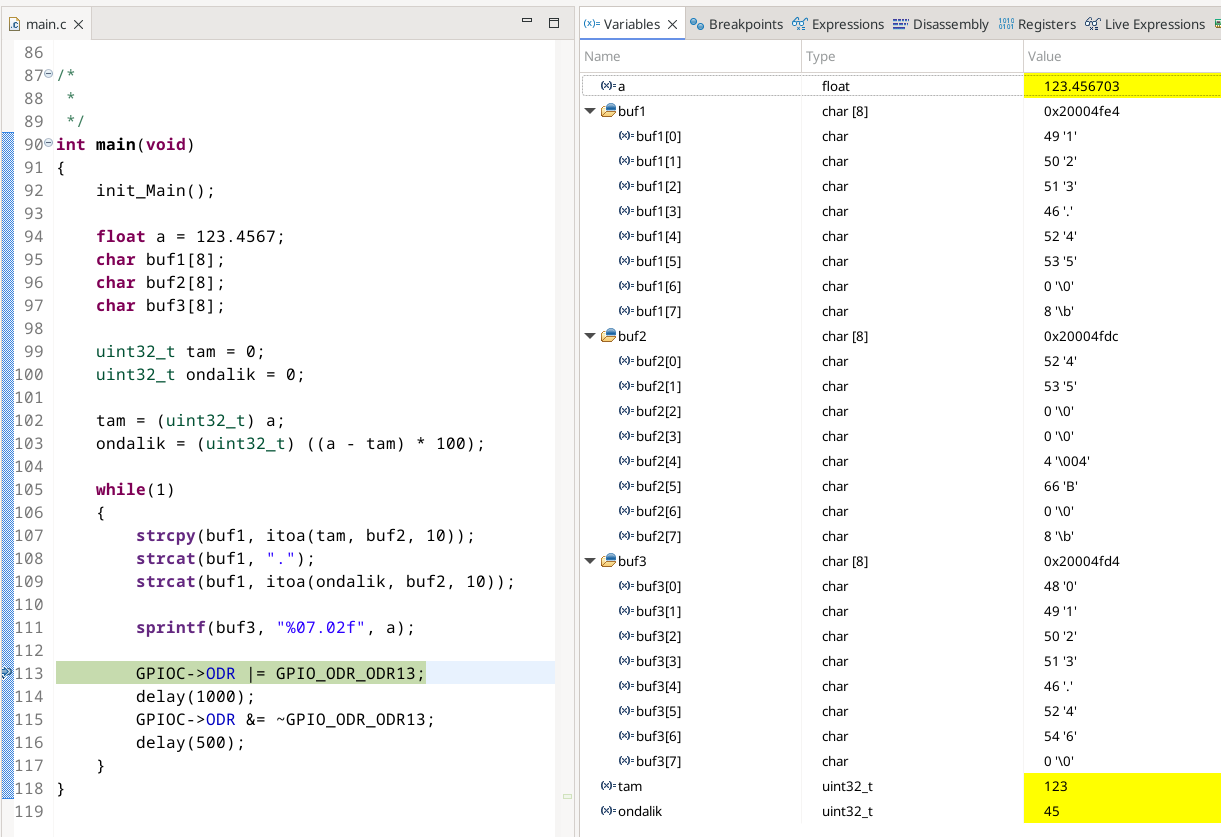Click the 'float a = 123.4567' line
1221x837 pixels.
[x=190, y=236]
